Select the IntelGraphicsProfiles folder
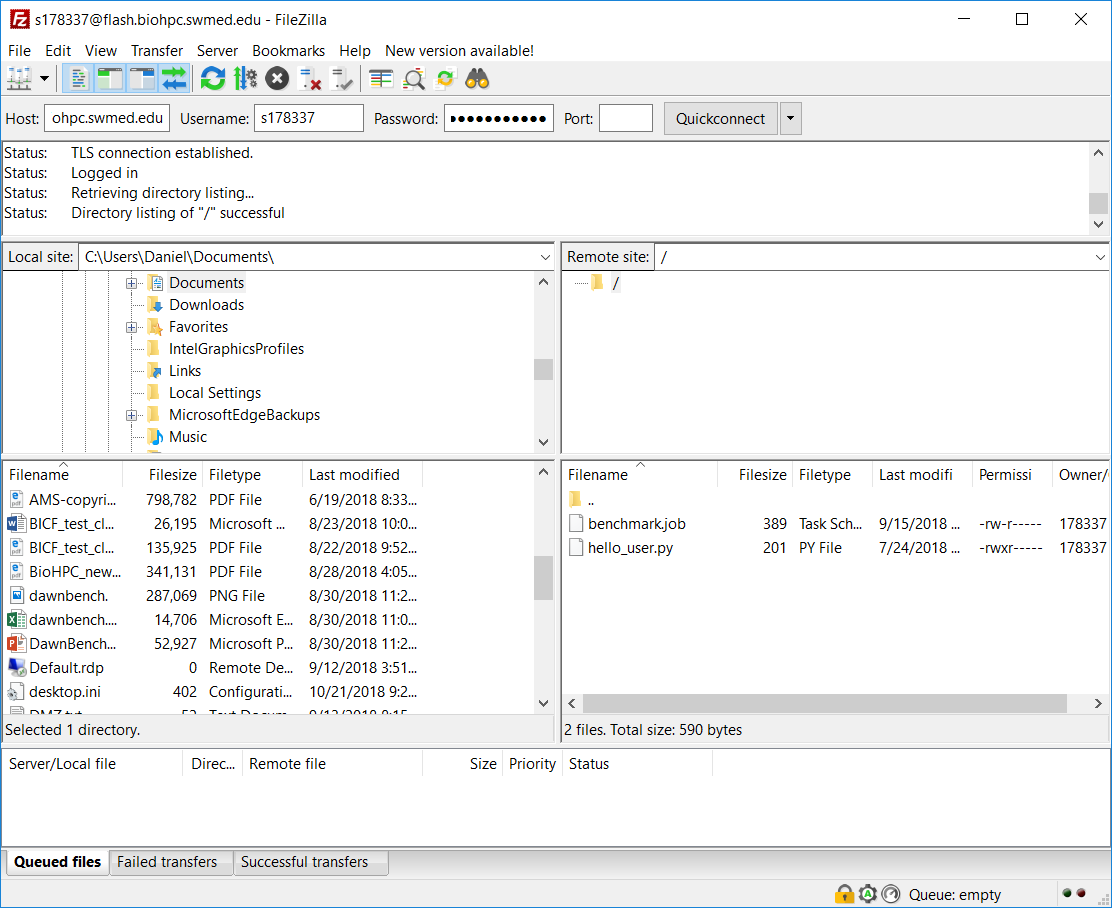The height and width of the screenshot is (908, 1112). (236, 348)
